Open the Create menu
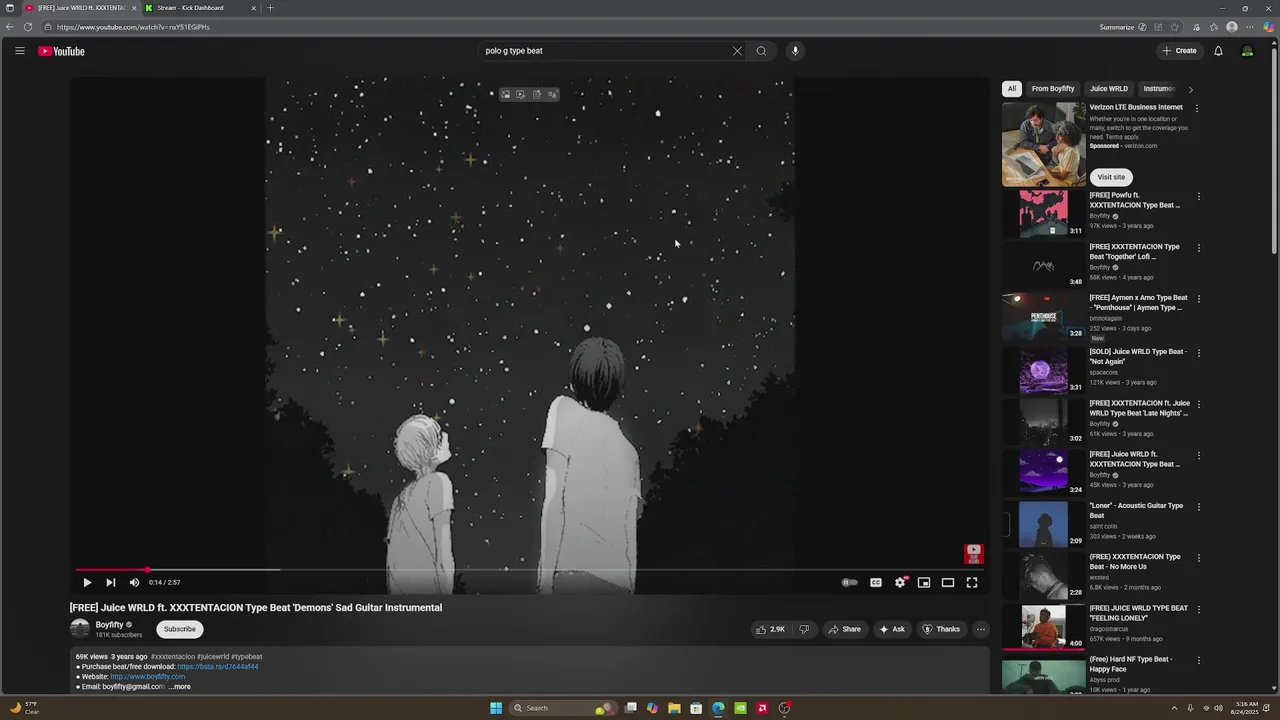Screen dimensions: 1280x720 pyautogui.click(x=1179, y=51)
